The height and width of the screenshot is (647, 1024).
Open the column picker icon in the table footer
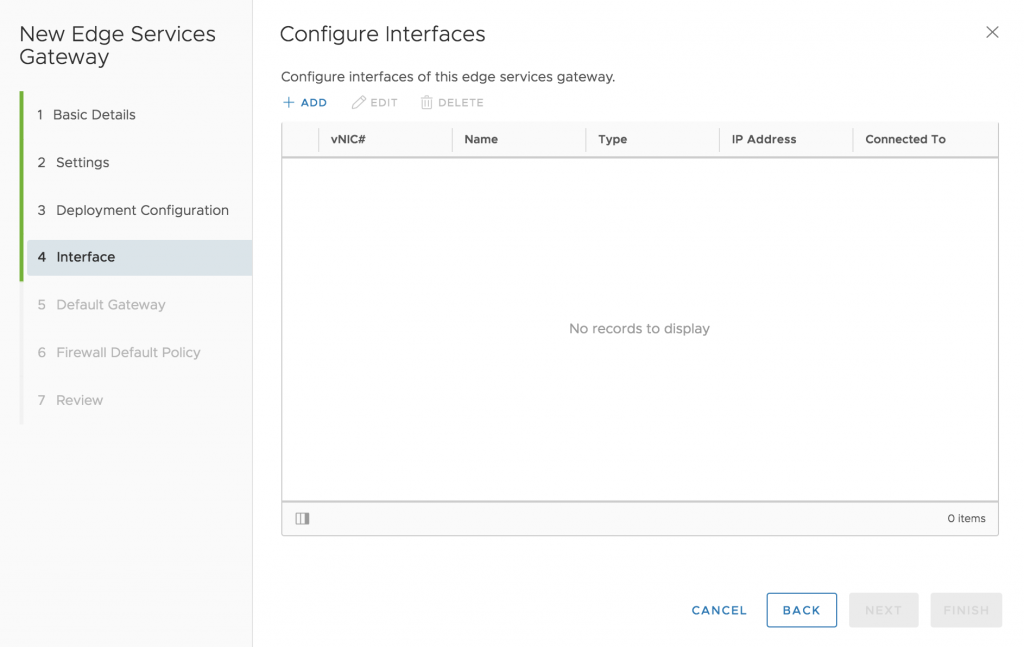pyautogui.click(x=302, y=518)
